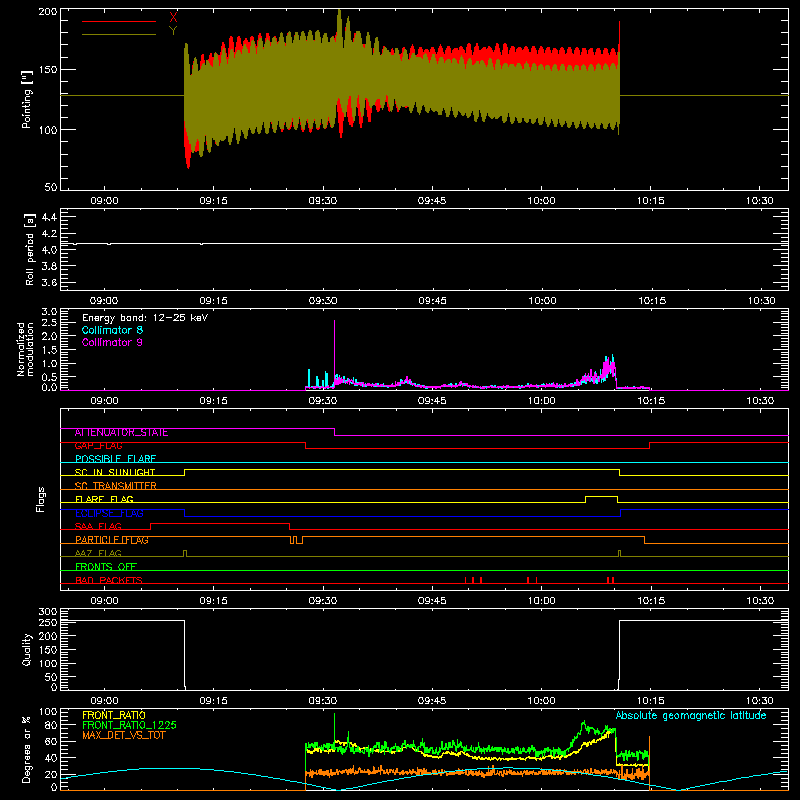Viewport: 800px width, 800px height.
Task: Click the 10:15 tick label under Flags plot
Action: 651,601
